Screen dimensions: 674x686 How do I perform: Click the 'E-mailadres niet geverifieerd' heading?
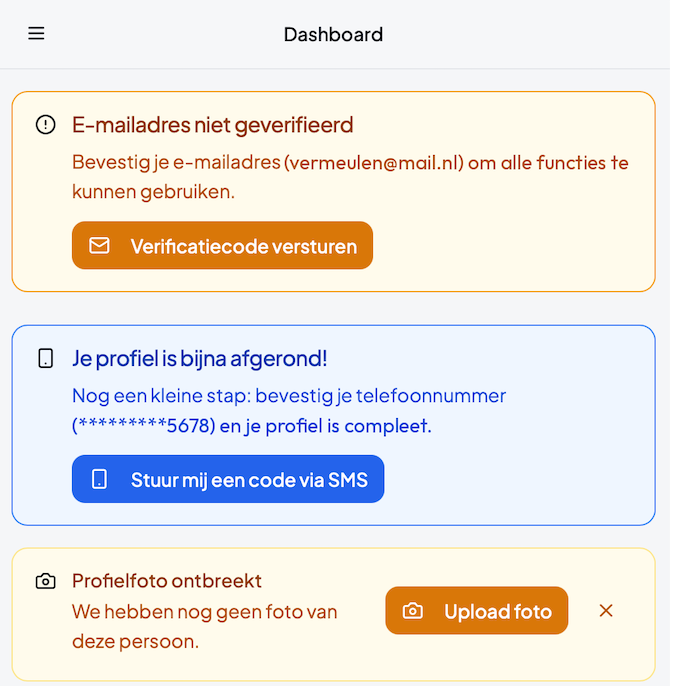pos(213,125)
